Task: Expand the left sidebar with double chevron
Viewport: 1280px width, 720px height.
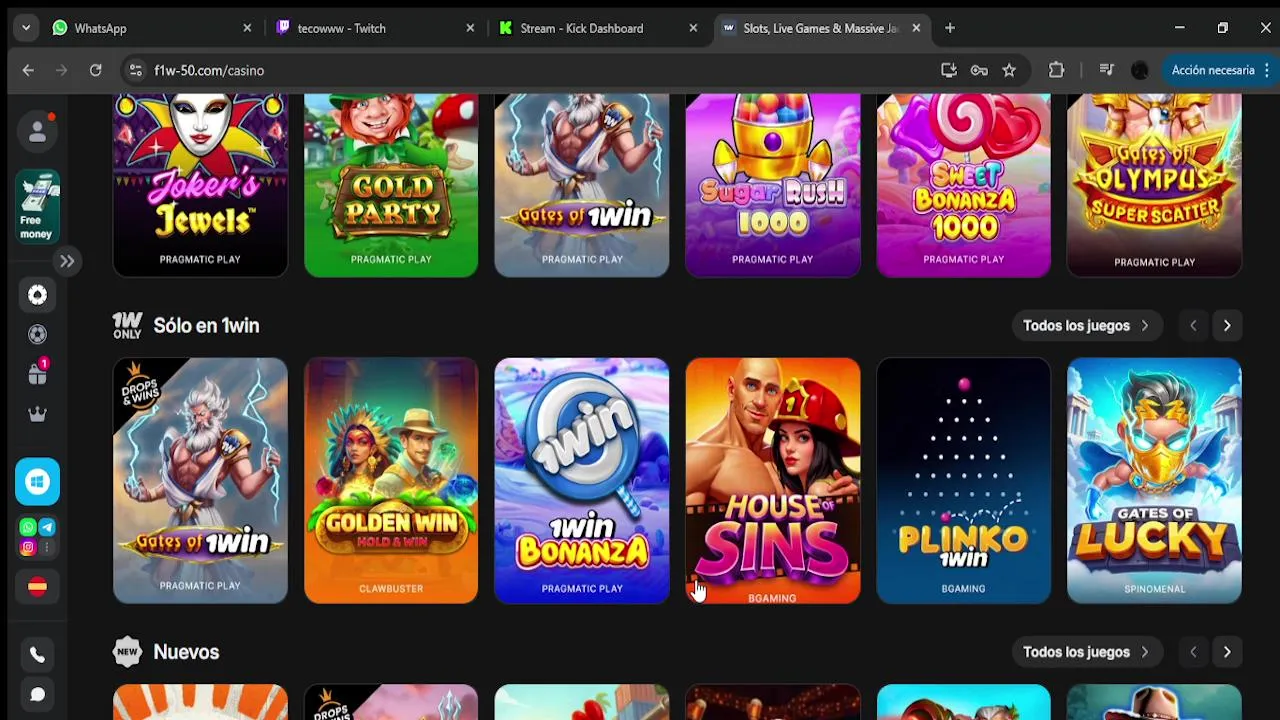Action: coord(67,261)
